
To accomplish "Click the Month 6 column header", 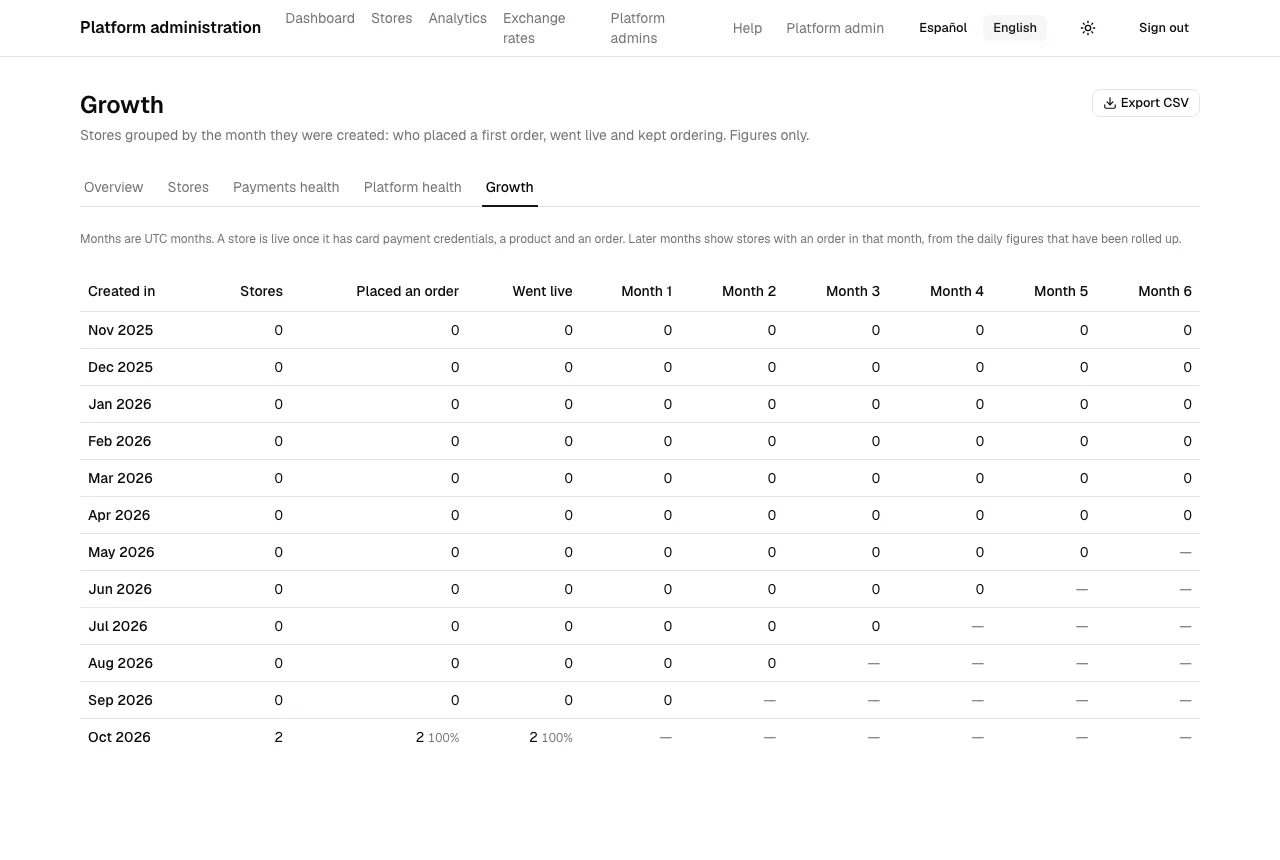I will pyautogui.click(x=1165, y=292).
